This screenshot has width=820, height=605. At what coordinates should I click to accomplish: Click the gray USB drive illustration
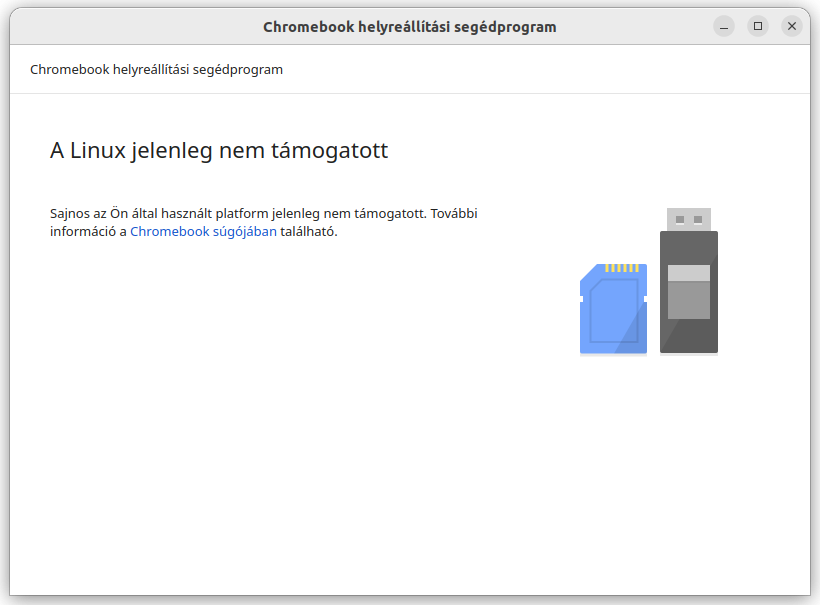tap(689, 281)
